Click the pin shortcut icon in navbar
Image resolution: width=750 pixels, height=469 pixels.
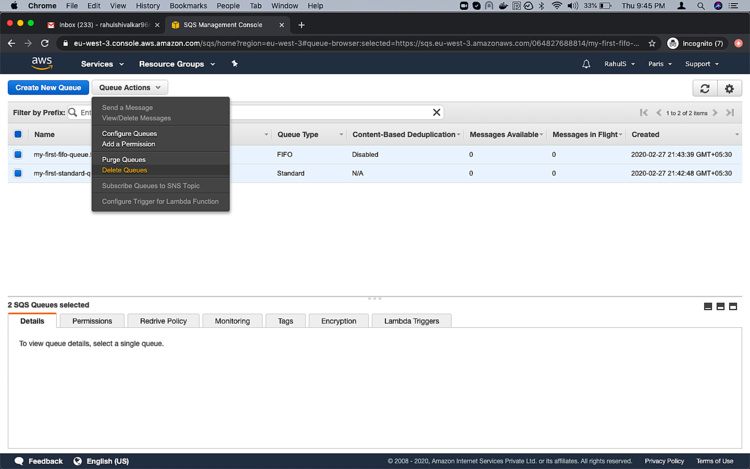(235, 64)
